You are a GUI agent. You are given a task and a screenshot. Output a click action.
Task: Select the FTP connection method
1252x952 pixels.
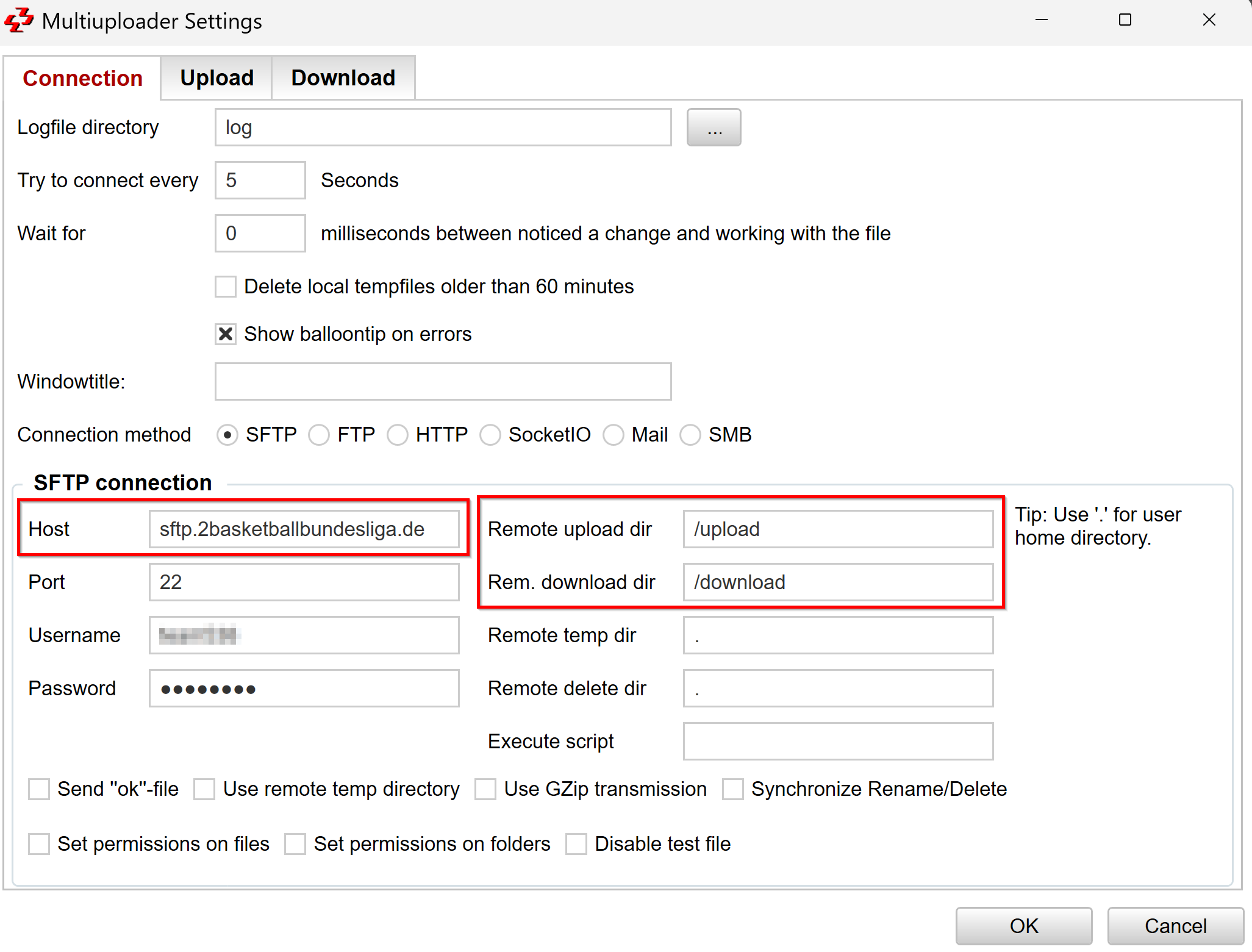pyautogui.click(x=319, y=435)
